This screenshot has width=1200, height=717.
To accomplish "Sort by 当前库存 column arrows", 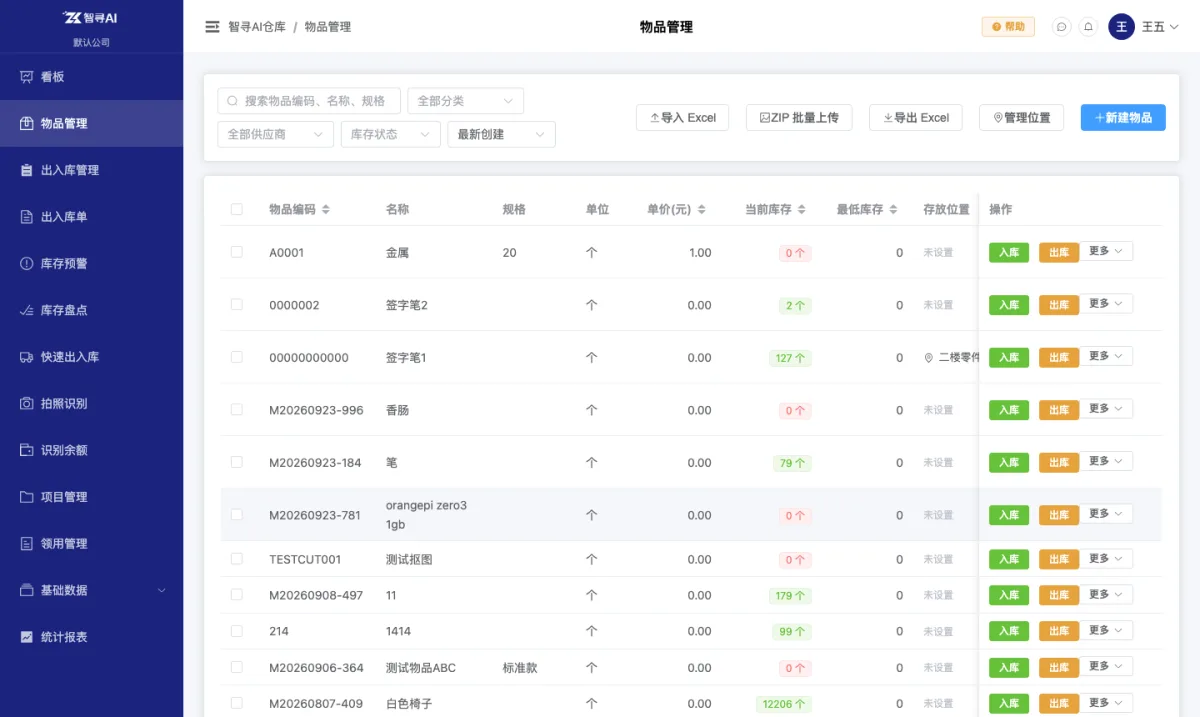I will click(x=801, y=210).
